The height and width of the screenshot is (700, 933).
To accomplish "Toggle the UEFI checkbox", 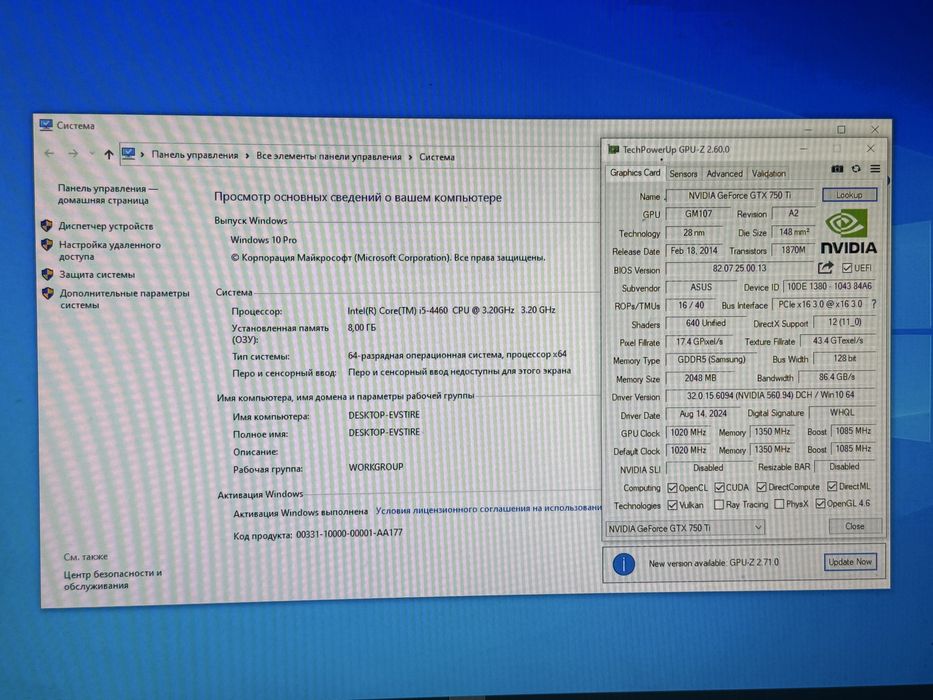I will point(847,268).
